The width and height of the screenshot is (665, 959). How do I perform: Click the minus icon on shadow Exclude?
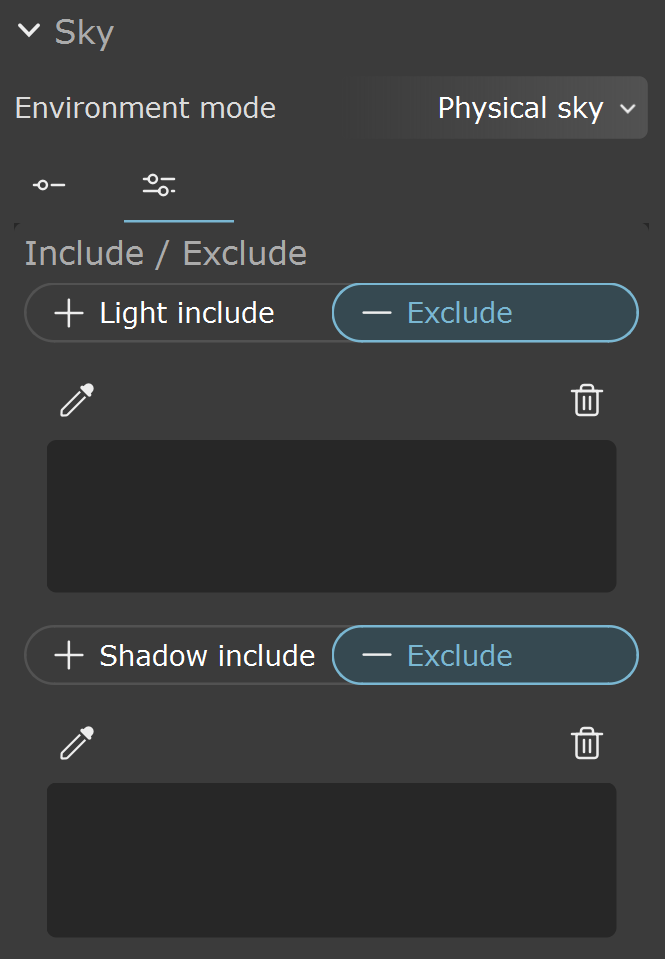[376, 655]
